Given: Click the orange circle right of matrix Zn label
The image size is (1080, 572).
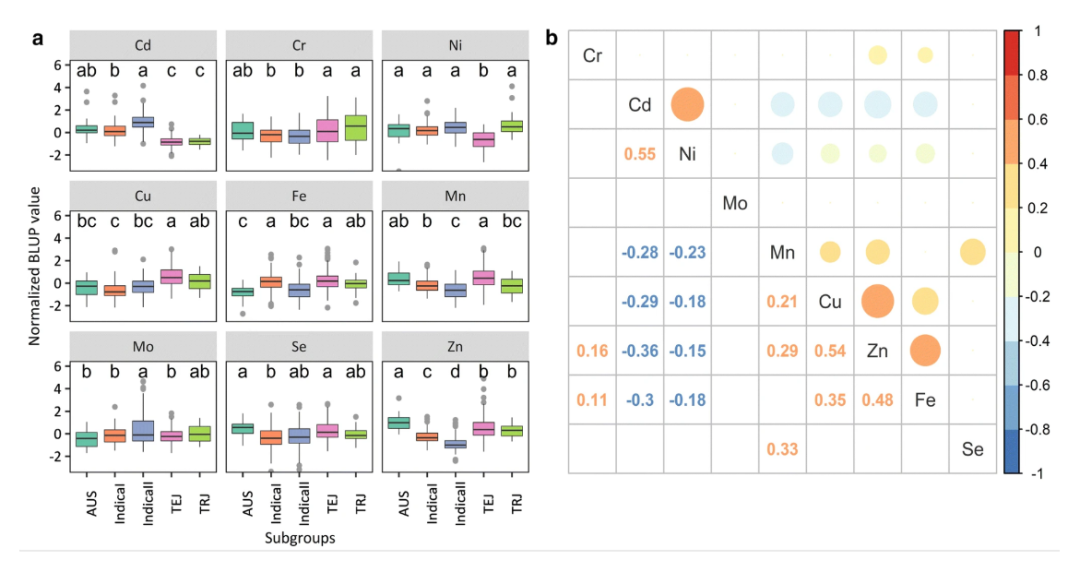Looking at the screenshot, I should [x=925, y=350].
